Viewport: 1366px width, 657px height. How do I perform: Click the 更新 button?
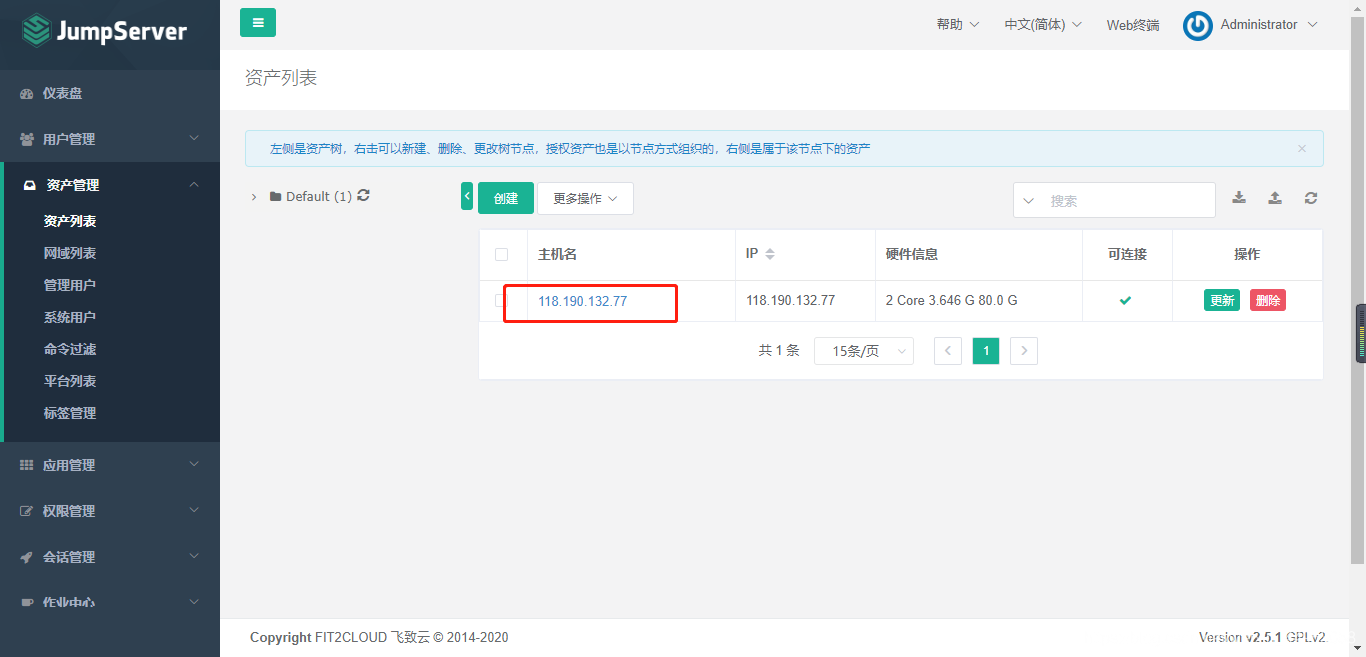coord(1222,300)
